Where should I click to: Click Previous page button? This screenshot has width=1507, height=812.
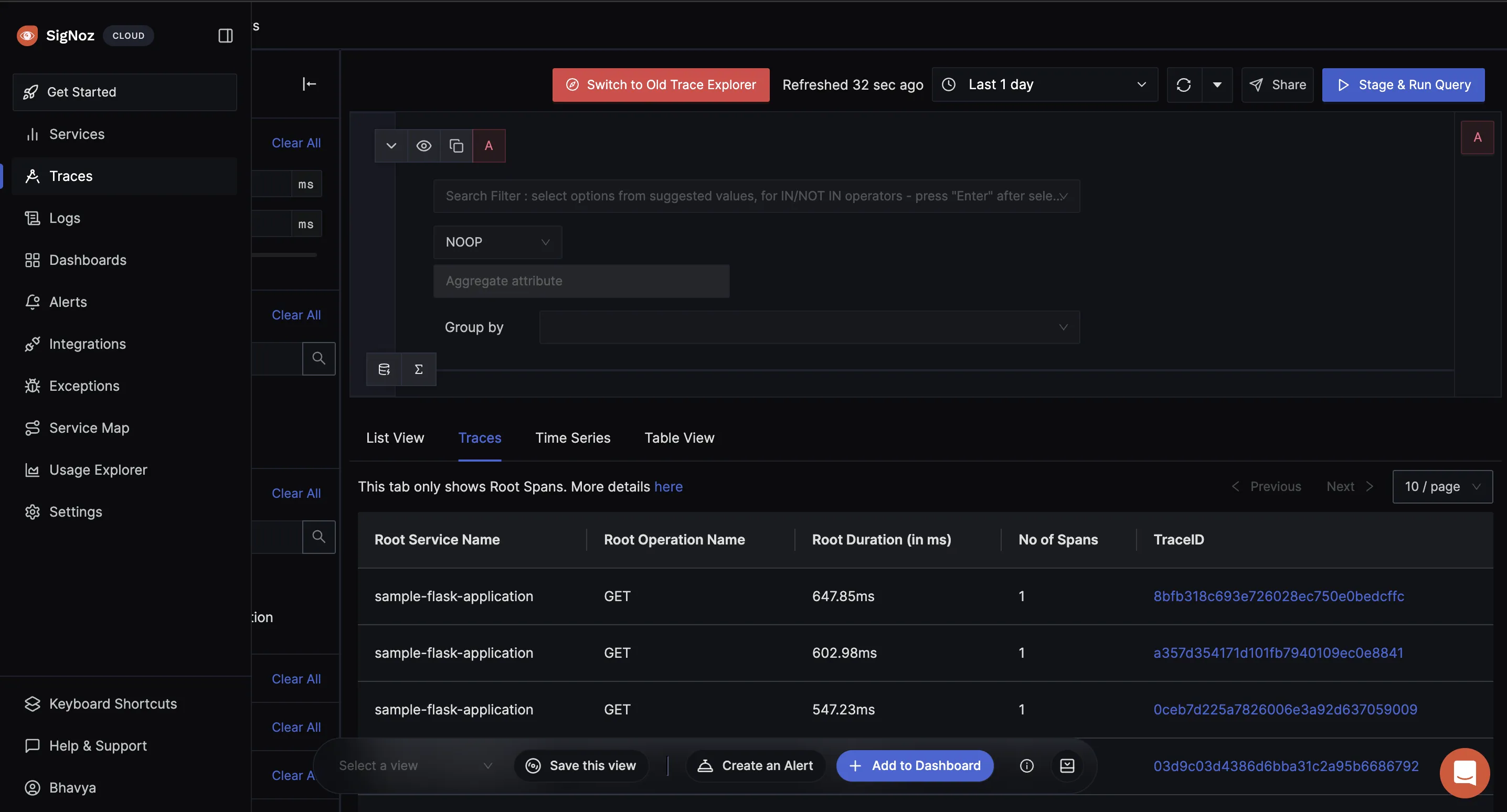tap(1266, 487)
